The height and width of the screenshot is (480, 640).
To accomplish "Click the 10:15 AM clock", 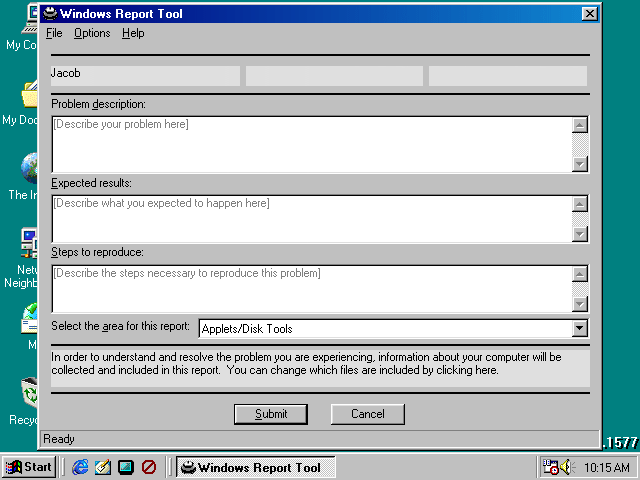I will pyautogui.click(x=606, y=467).
